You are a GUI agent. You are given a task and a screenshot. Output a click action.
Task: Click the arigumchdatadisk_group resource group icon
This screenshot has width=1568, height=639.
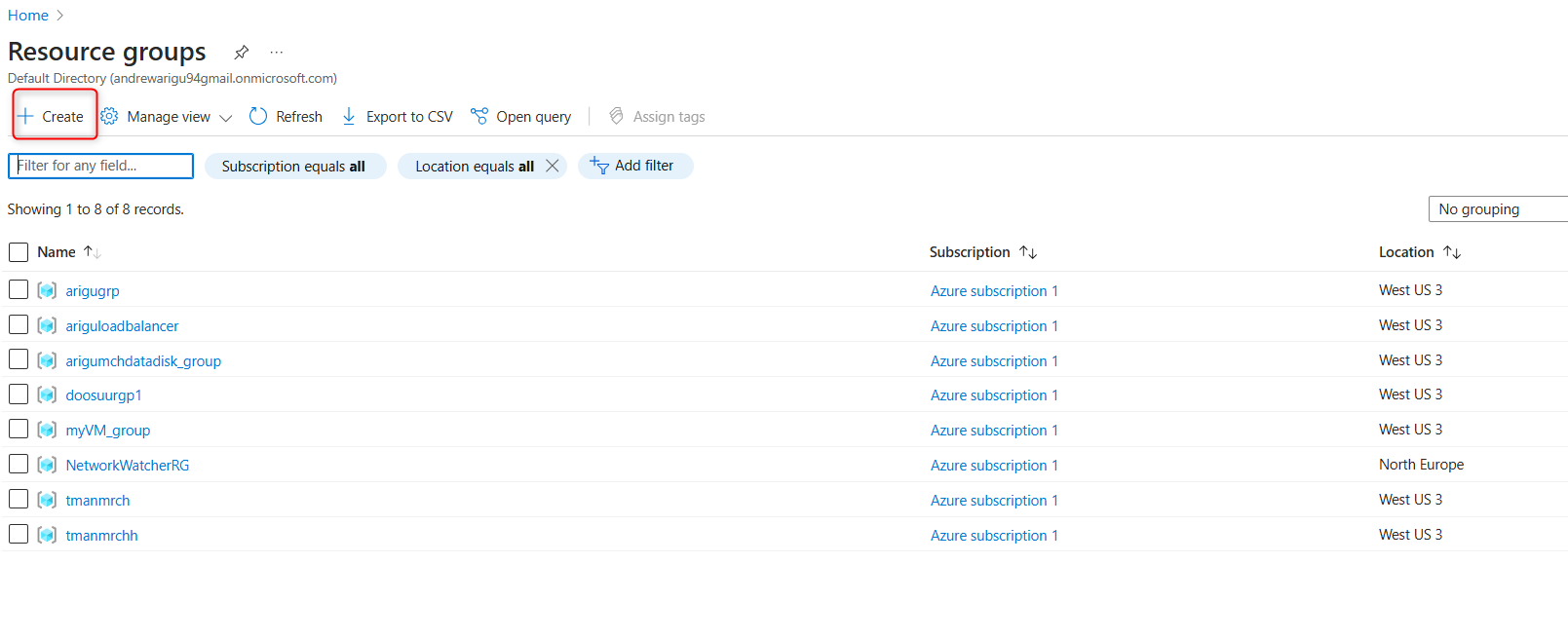47,360
